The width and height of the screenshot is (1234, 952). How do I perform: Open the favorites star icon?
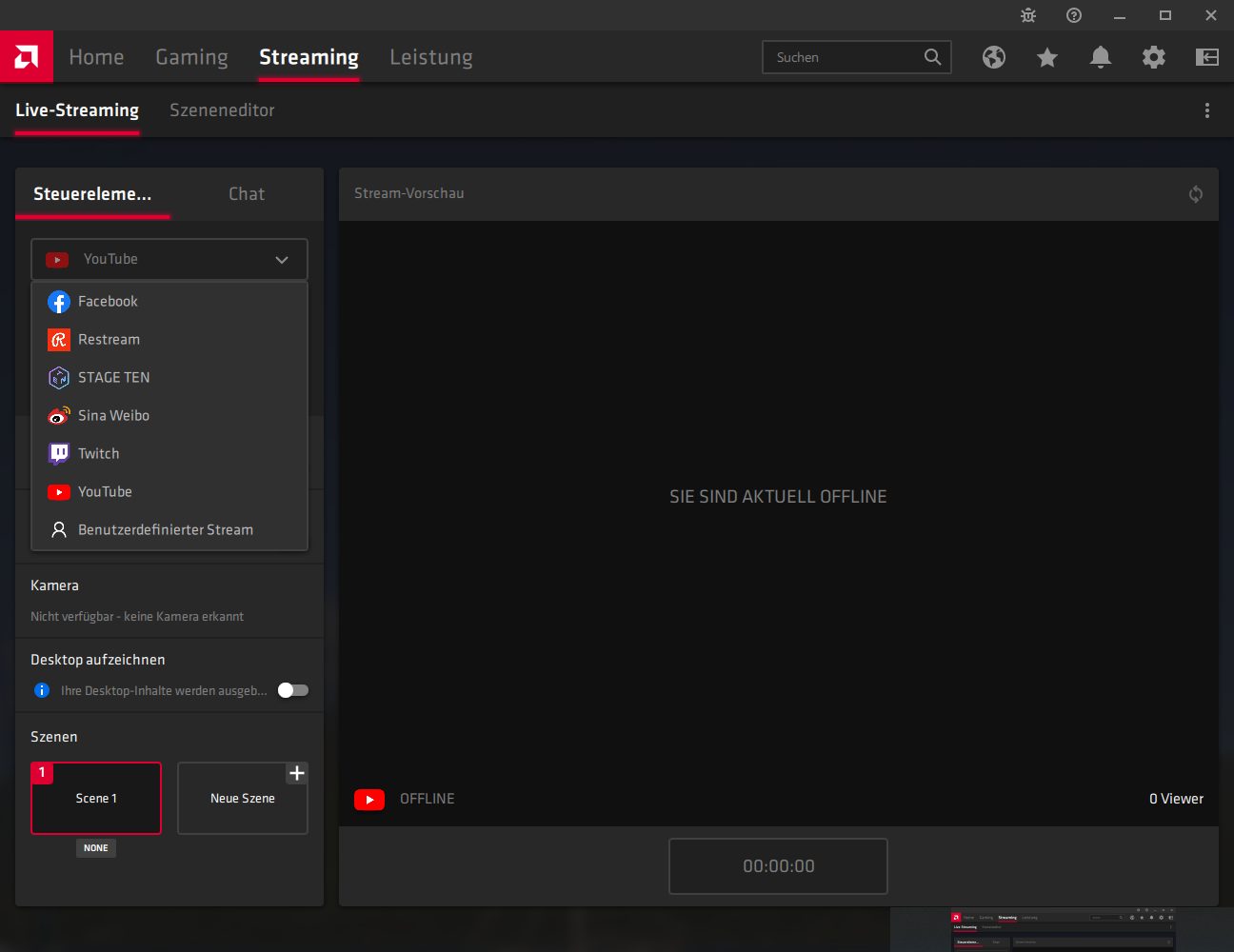coord(1047,57)
